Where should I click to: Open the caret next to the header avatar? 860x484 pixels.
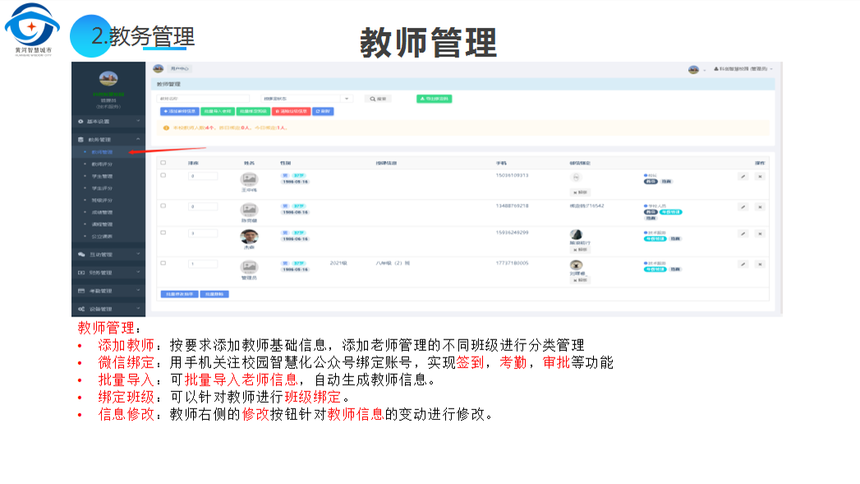[705, 70]
